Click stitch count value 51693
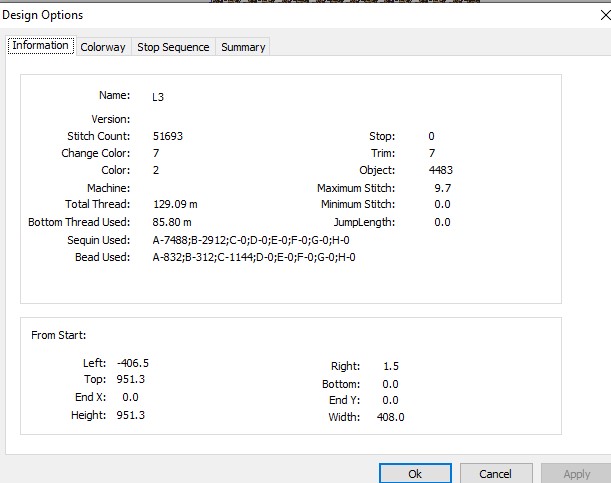 coord(168,136)
